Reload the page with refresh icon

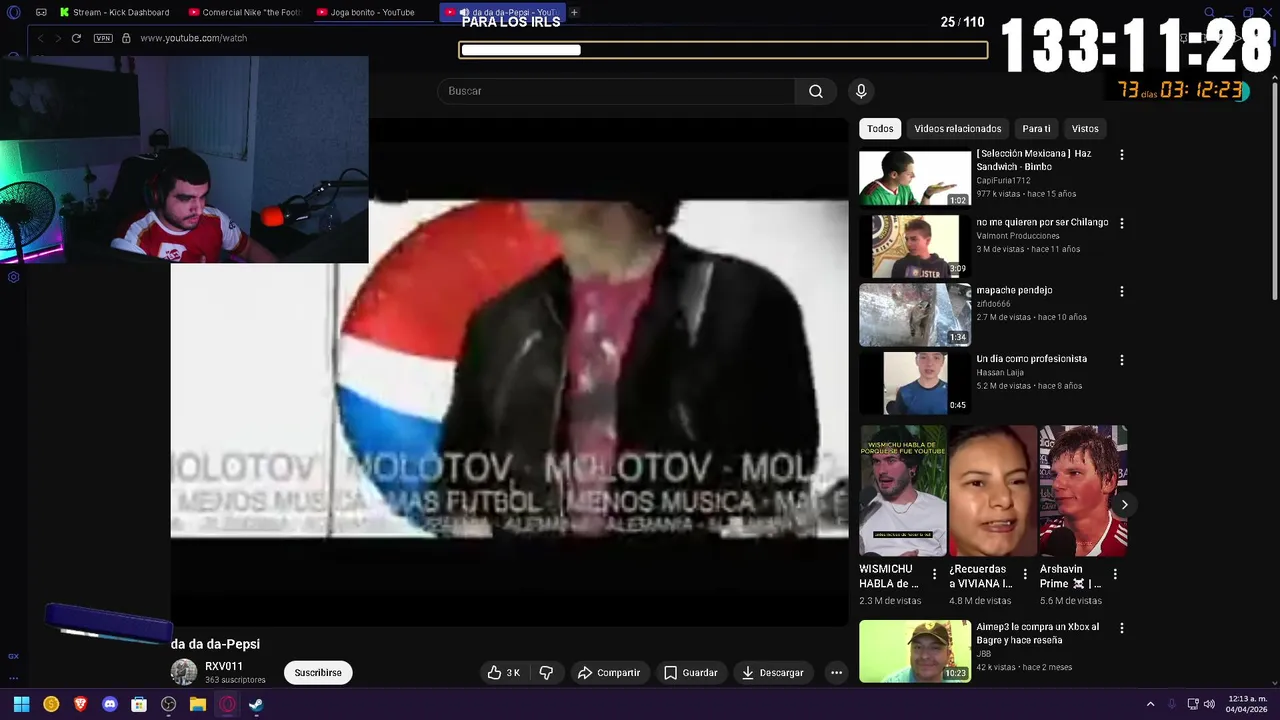pos(76,38)
